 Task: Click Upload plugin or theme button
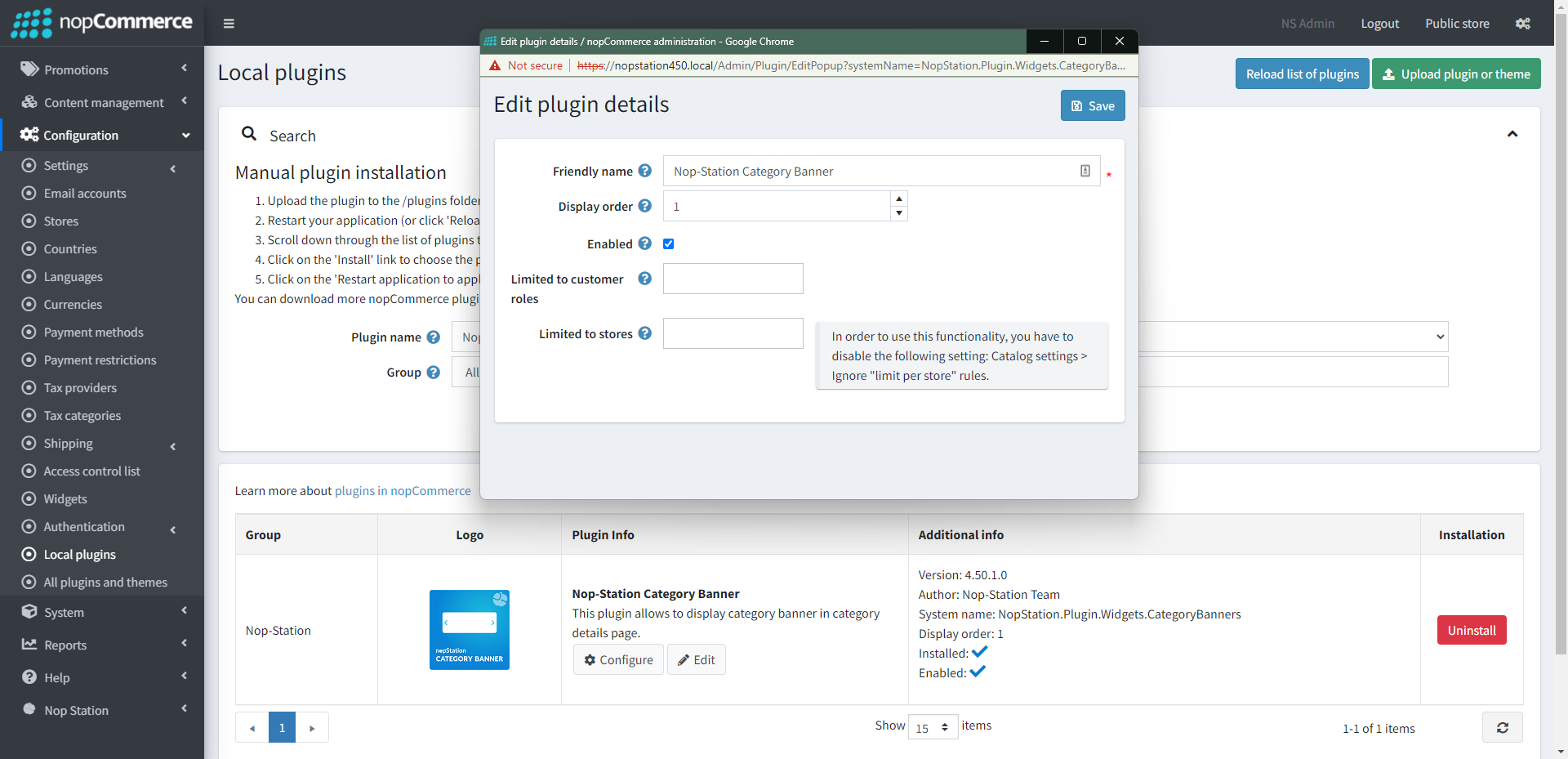click(1456, 74)
